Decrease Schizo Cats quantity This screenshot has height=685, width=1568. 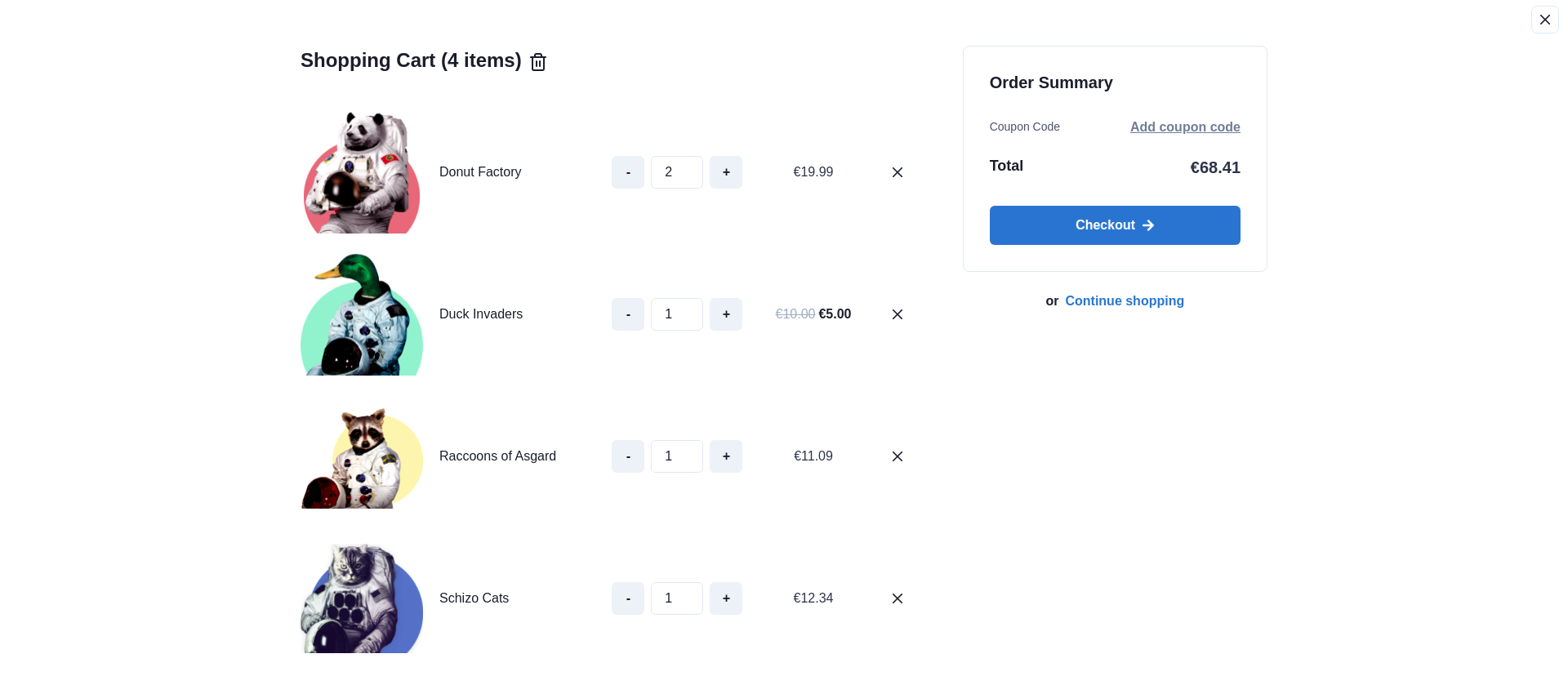coord(627,598)
